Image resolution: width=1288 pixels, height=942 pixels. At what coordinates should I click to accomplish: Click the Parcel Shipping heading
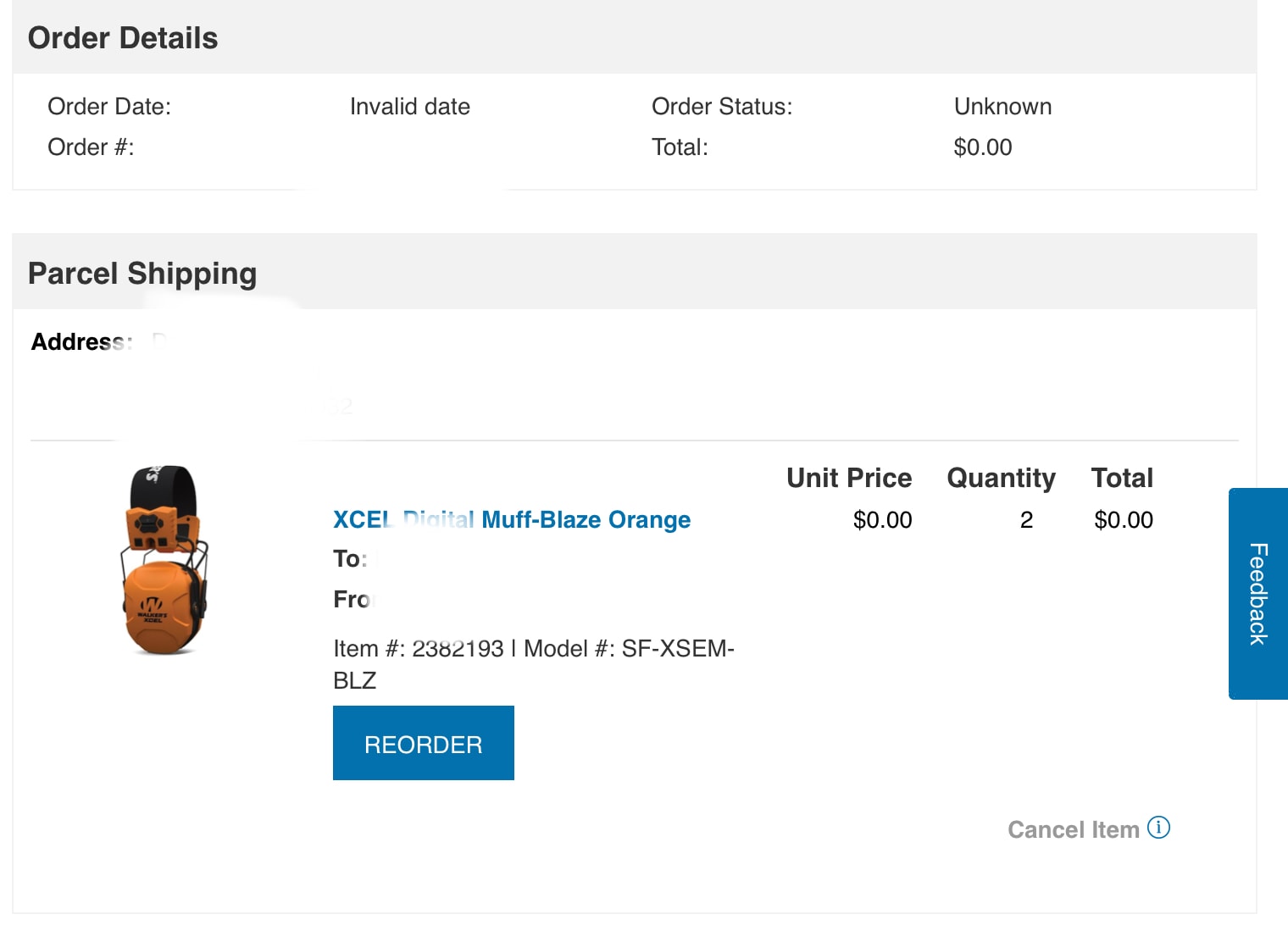tap(142, 274)
